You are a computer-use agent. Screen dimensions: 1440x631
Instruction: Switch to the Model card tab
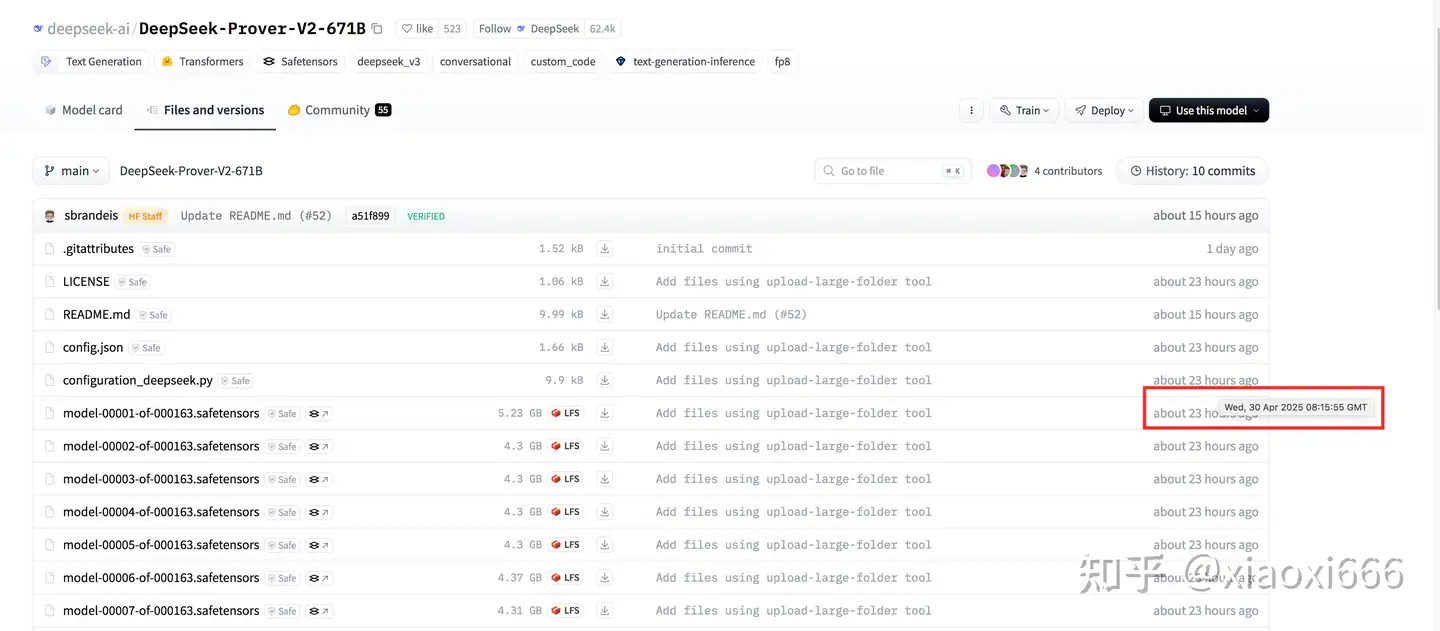point(84,110)
